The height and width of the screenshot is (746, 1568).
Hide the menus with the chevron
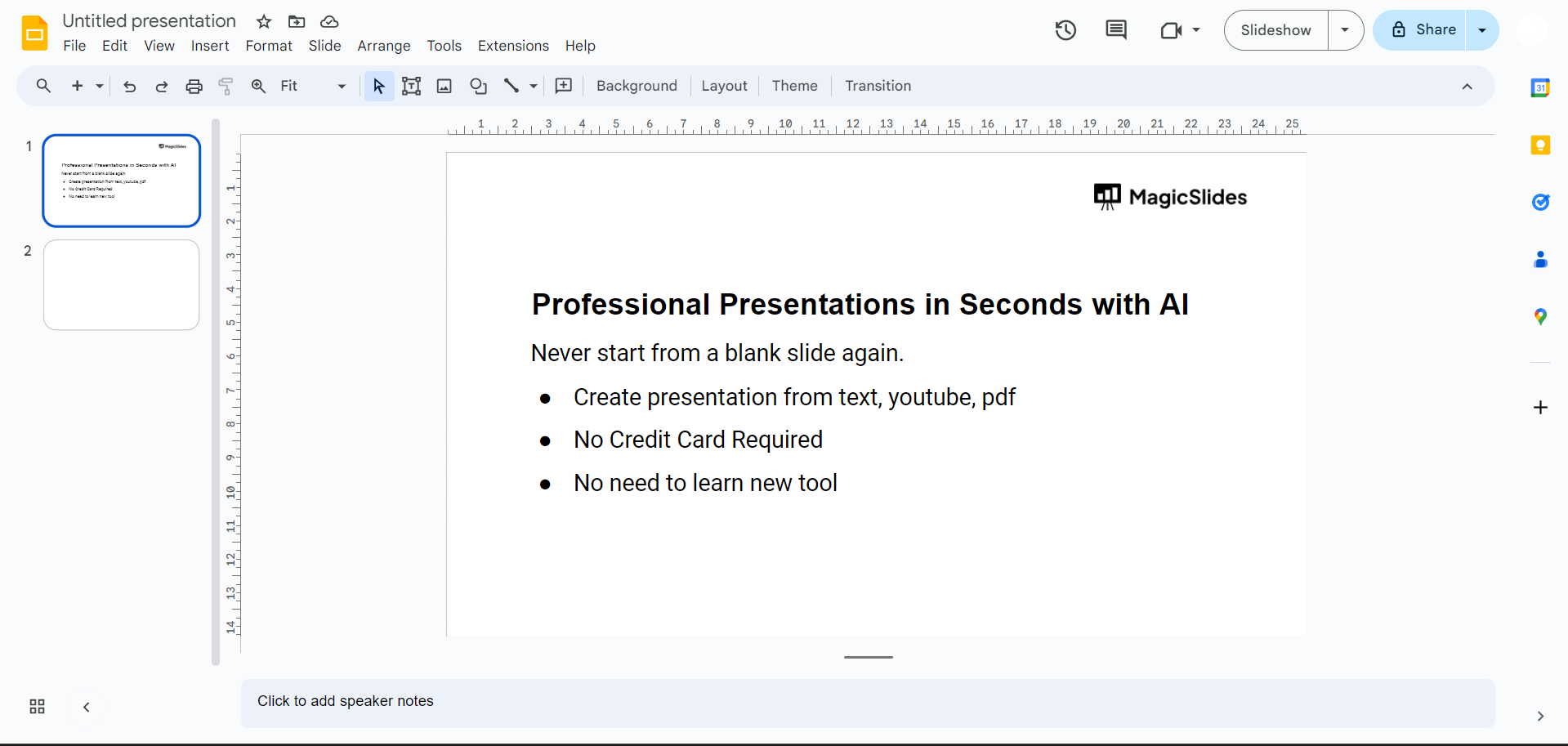point(1467,87)
